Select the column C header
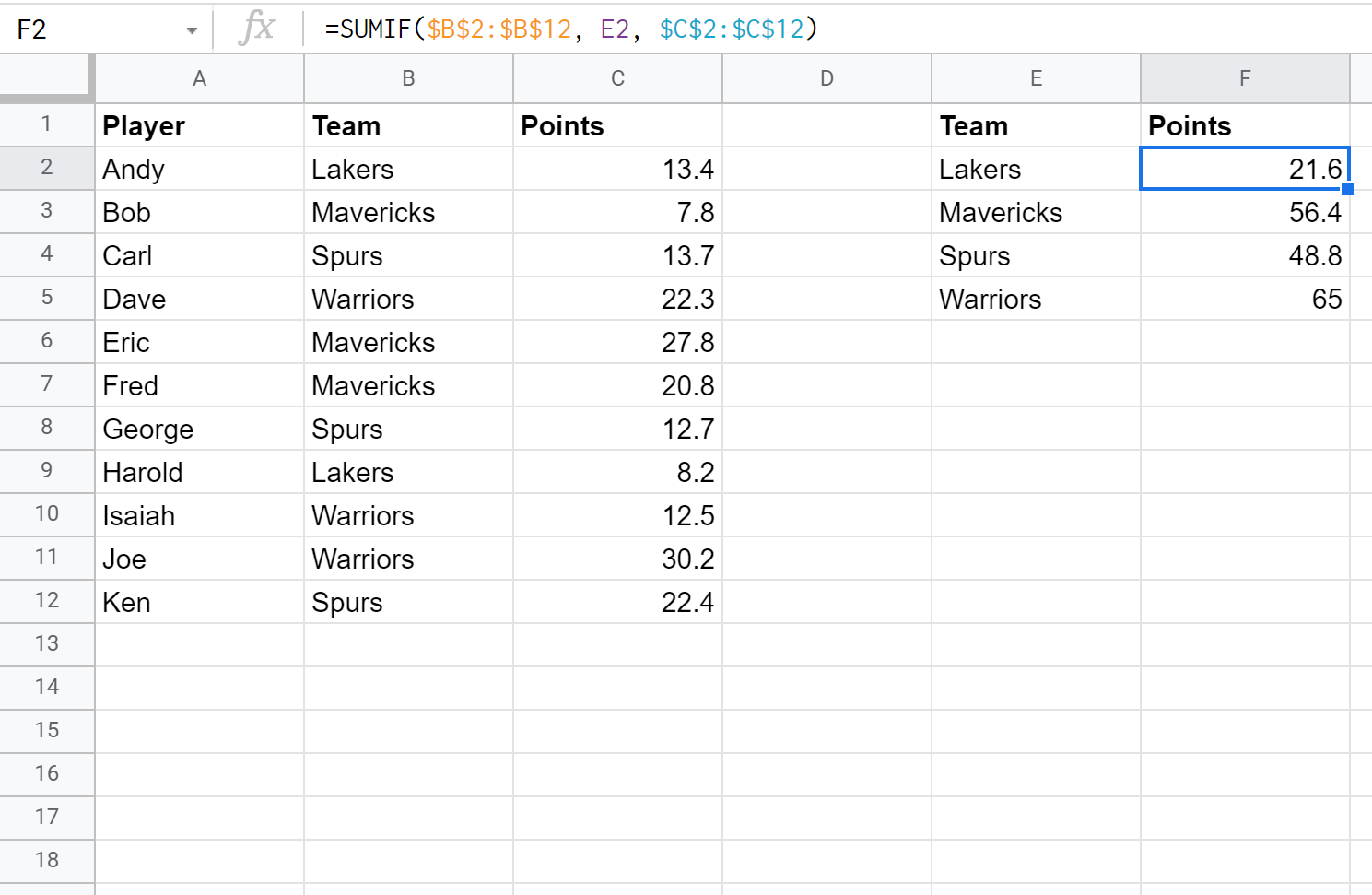1372x895 pixels. (x=617, y=78)
